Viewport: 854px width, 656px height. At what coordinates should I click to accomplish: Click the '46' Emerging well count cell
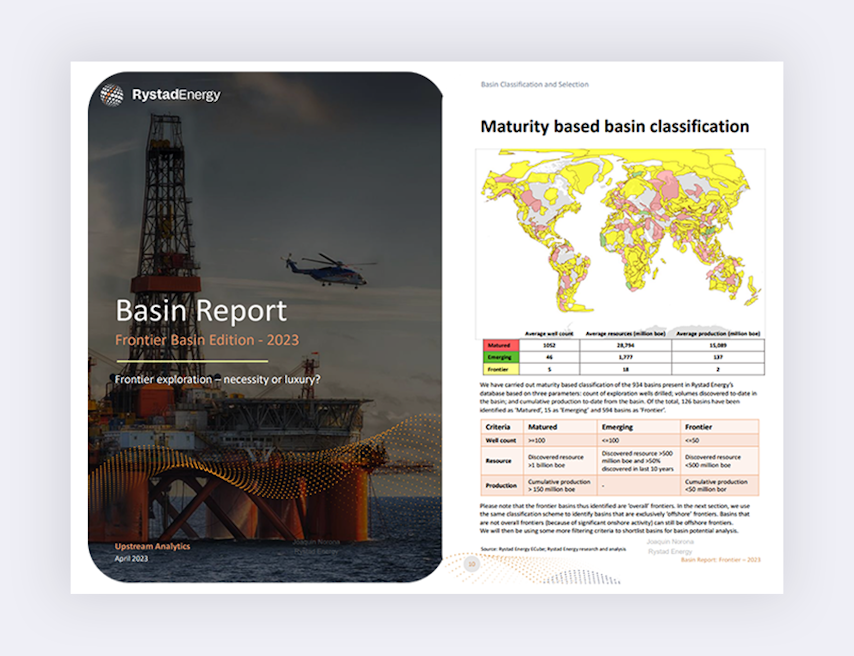(x=549, y=357)
